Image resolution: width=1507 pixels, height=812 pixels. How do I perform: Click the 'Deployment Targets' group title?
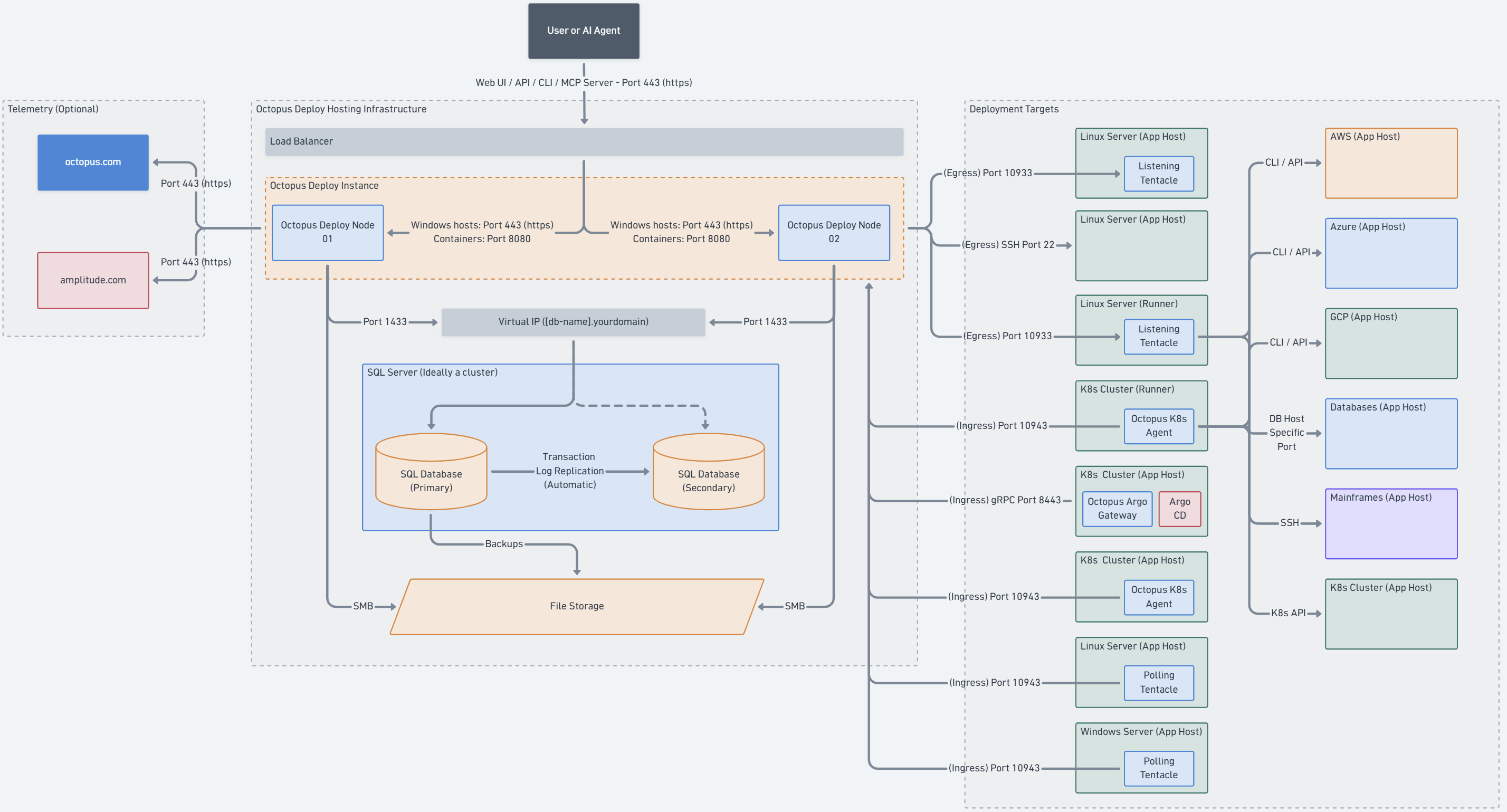[x=1014, y=109]
